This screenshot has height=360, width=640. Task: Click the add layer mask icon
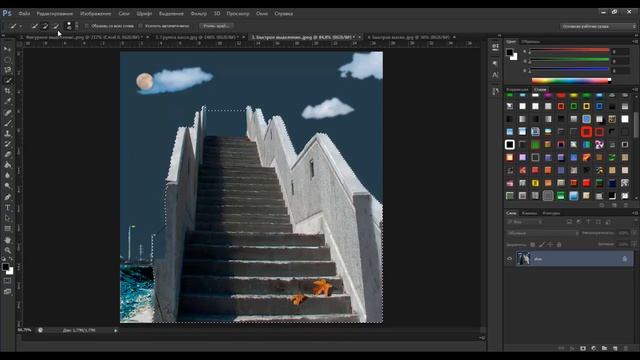tap(583, 348)
